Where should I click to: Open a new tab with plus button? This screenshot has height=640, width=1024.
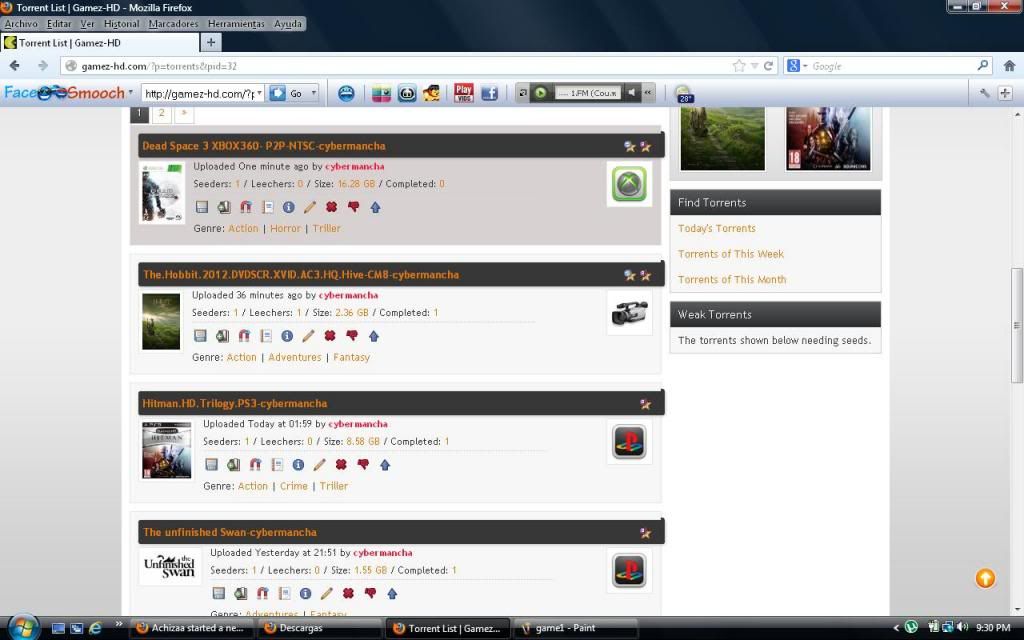211,42
